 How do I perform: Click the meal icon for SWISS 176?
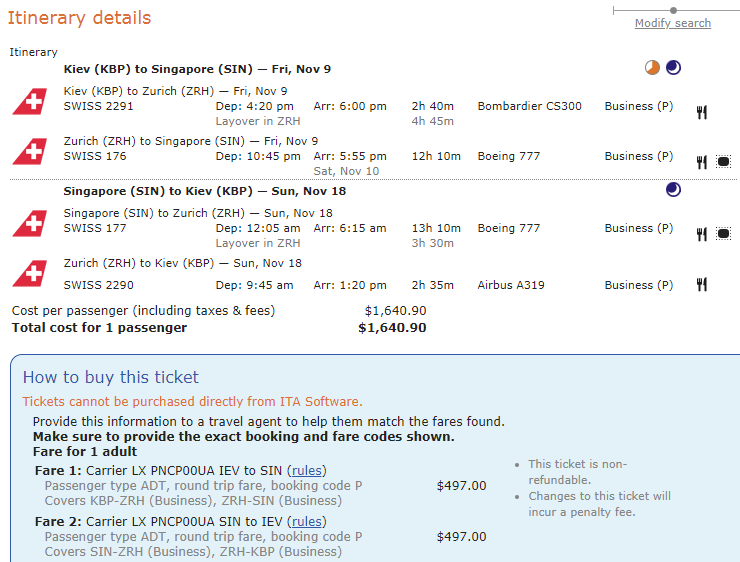click(702, 163)
